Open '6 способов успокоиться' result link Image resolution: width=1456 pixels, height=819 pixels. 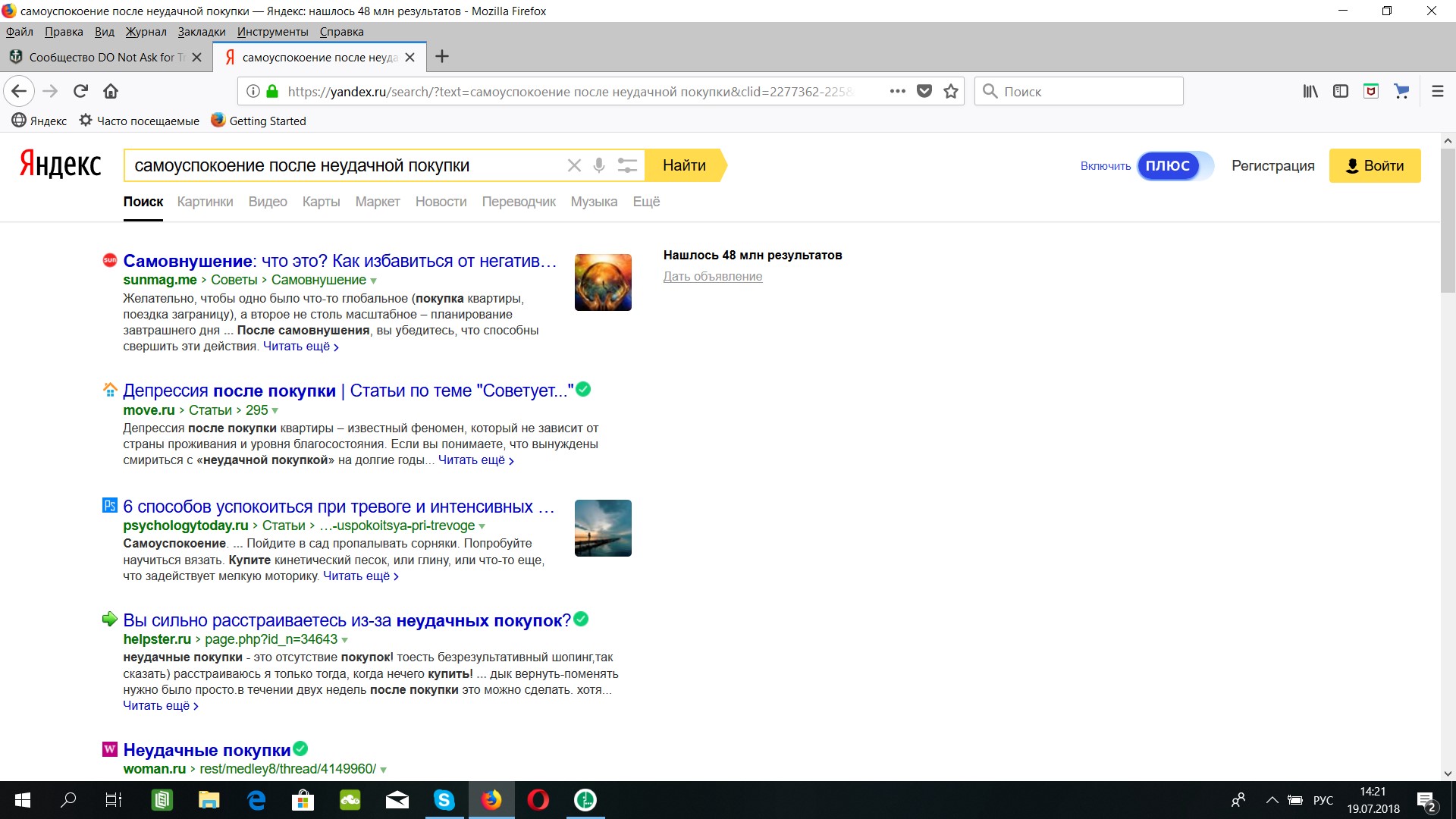coord(338,507)
